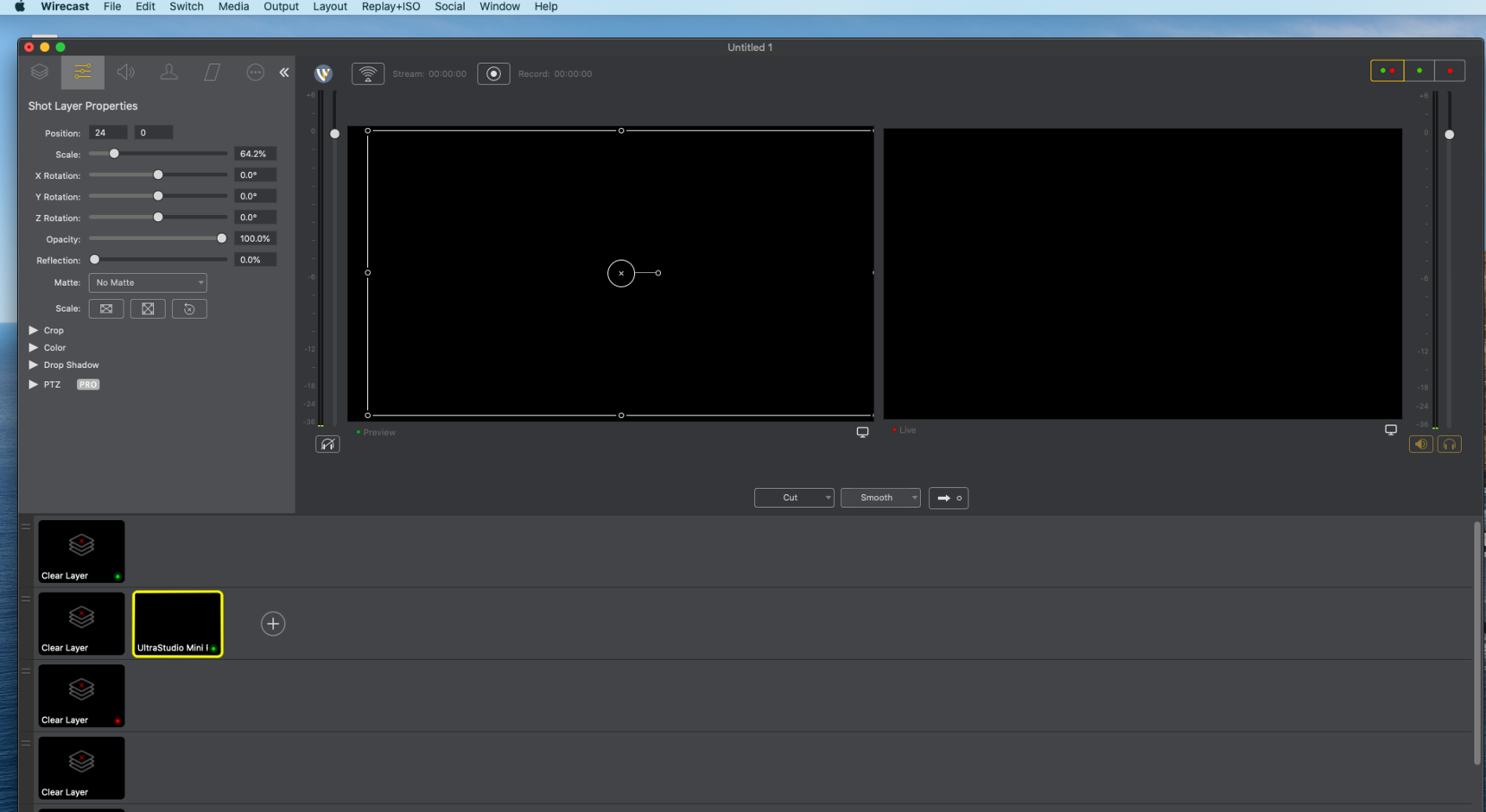Viewport: 1486px width, 812px height.
Task: Collapse the properties panel with double chevron
Action: [284, 73]
